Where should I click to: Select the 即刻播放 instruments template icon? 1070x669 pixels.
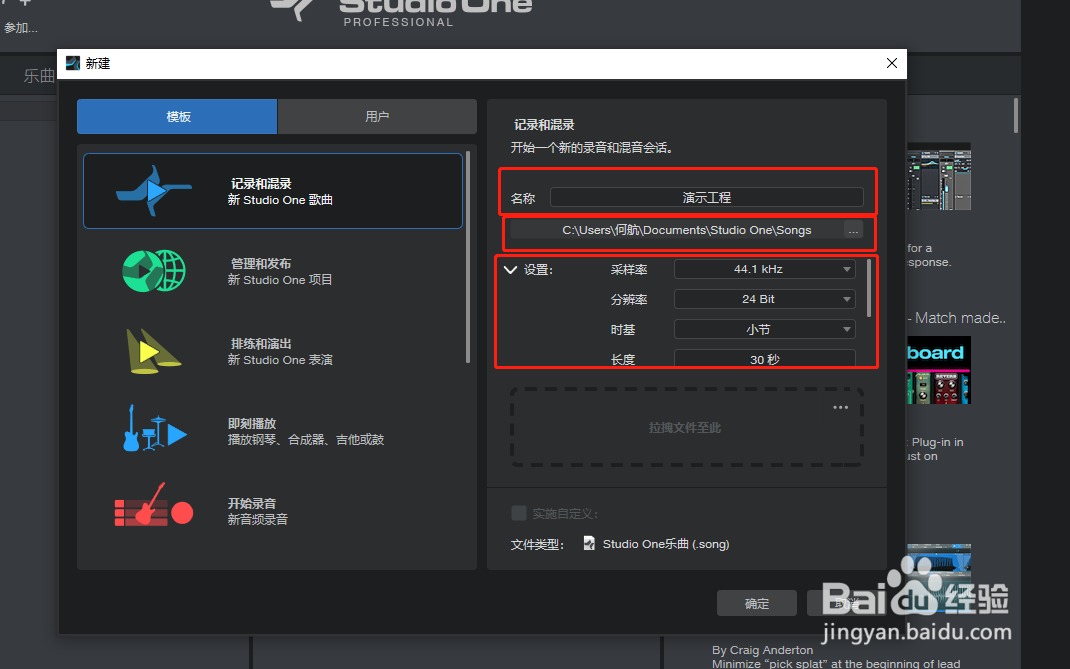[x=154, y=430]
